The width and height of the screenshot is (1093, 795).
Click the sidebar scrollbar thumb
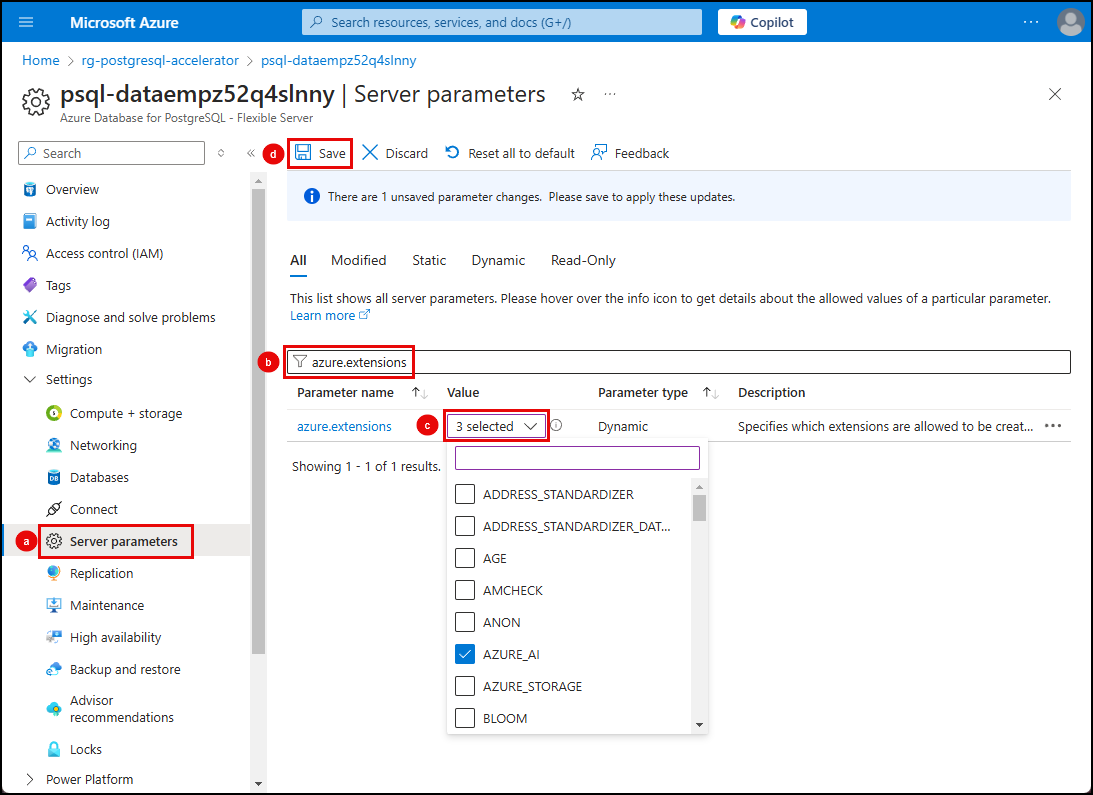coord(259,421)
